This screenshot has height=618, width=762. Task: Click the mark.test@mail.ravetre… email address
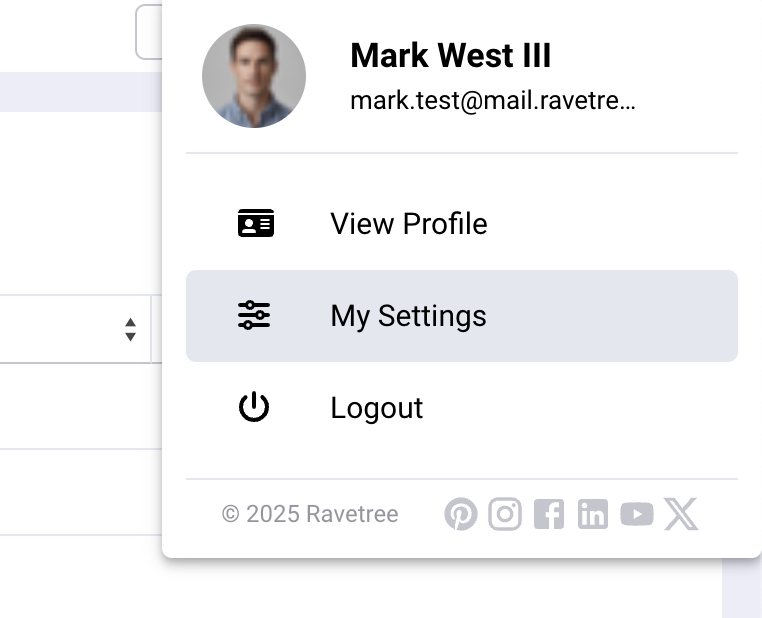(492, 101)
